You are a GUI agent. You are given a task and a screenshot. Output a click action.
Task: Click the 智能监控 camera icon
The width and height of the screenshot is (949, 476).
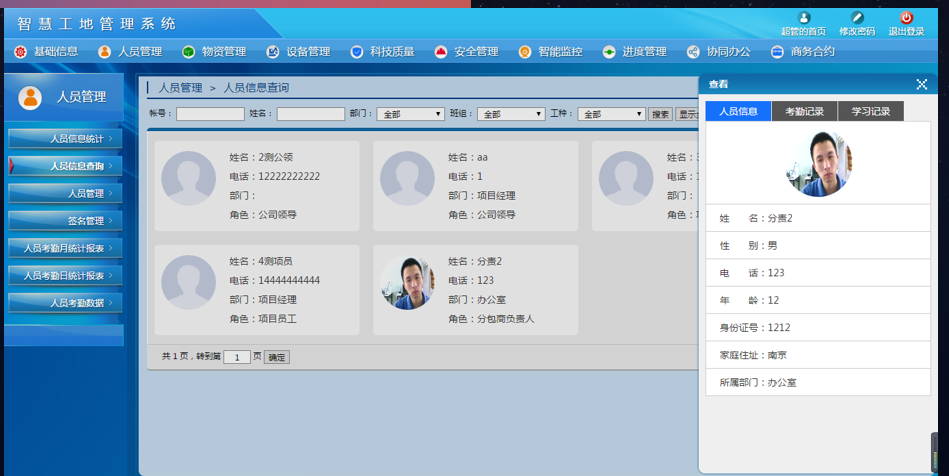[x=525, y=52]
